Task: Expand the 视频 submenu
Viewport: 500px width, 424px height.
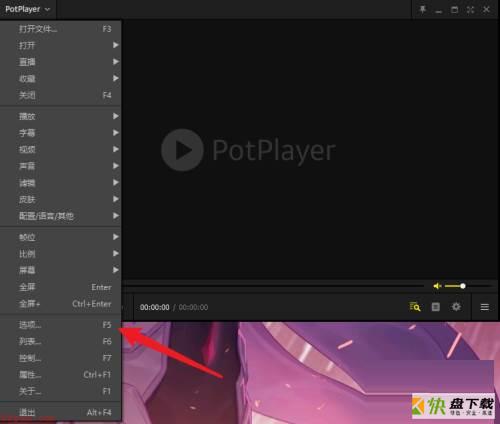Action: tap(60, 149)
